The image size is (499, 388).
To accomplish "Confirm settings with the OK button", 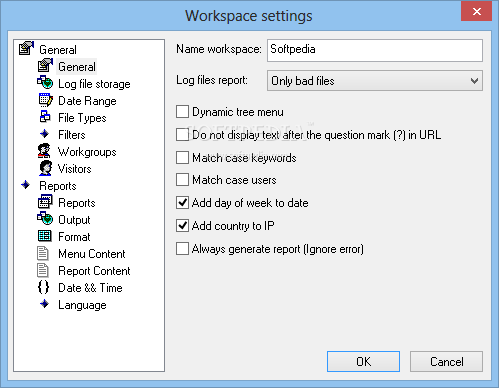I will point(363,361).
